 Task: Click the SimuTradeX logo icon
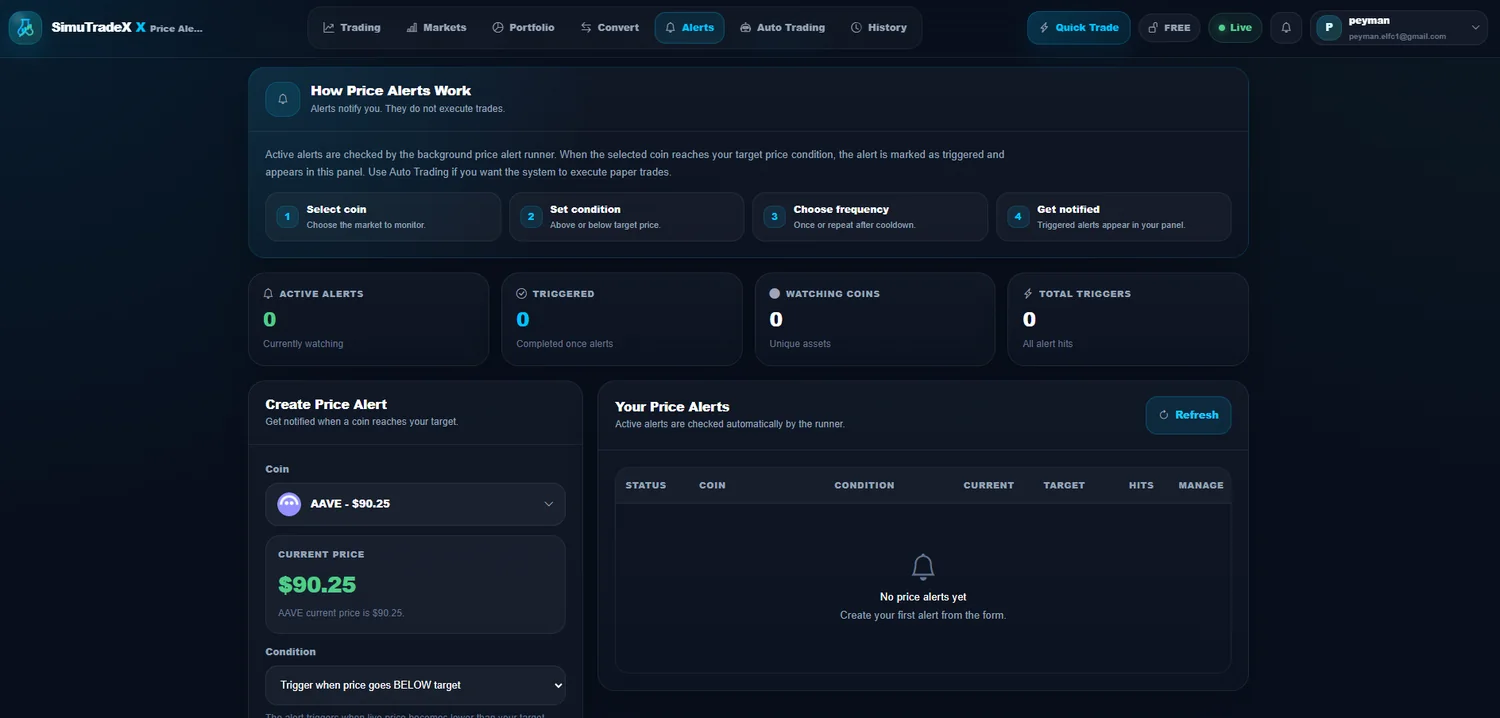point(26,28)
